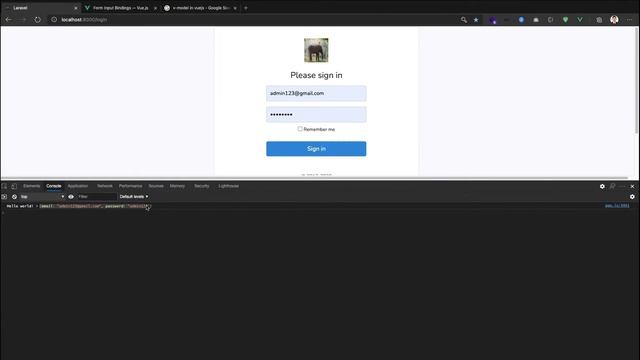Close the v-model in vuejs Google tab

tap(235, 8)
